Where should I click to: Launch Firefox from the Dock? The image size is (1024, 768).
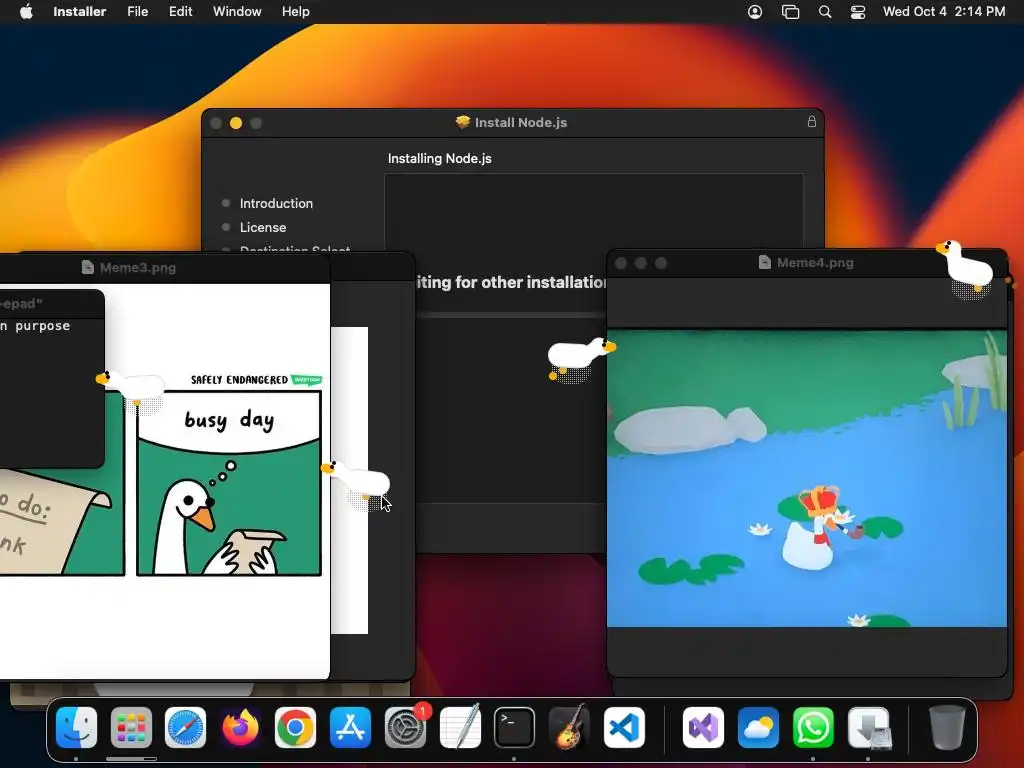(240, 728)
